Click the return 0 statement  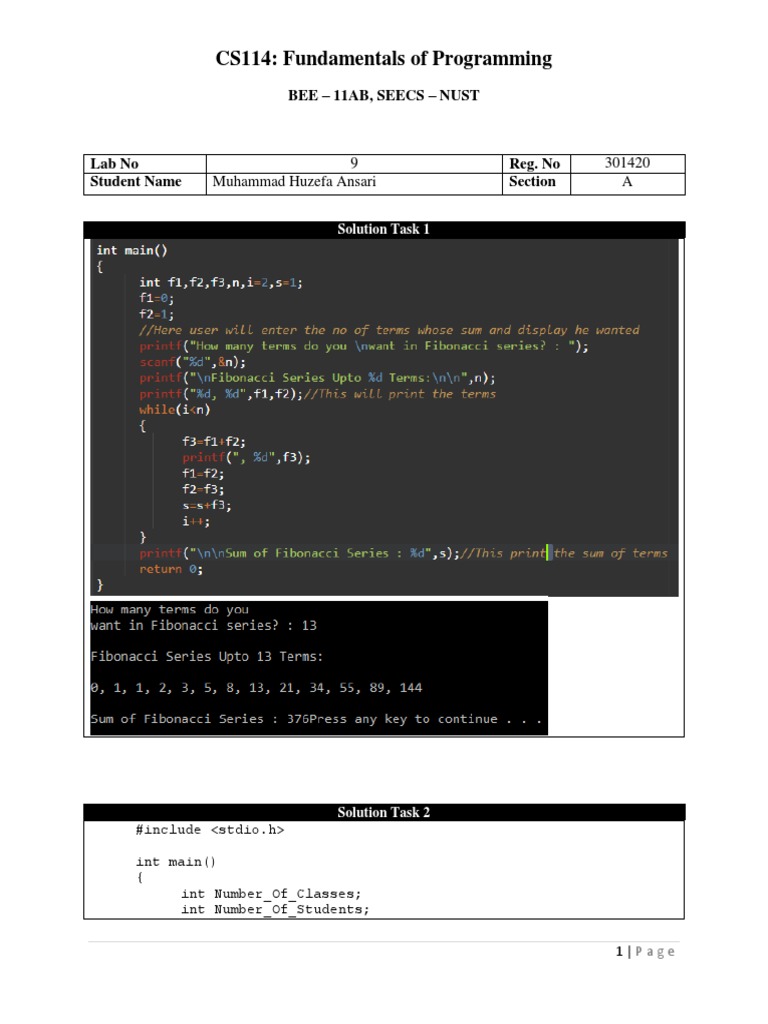click(170, 569)
